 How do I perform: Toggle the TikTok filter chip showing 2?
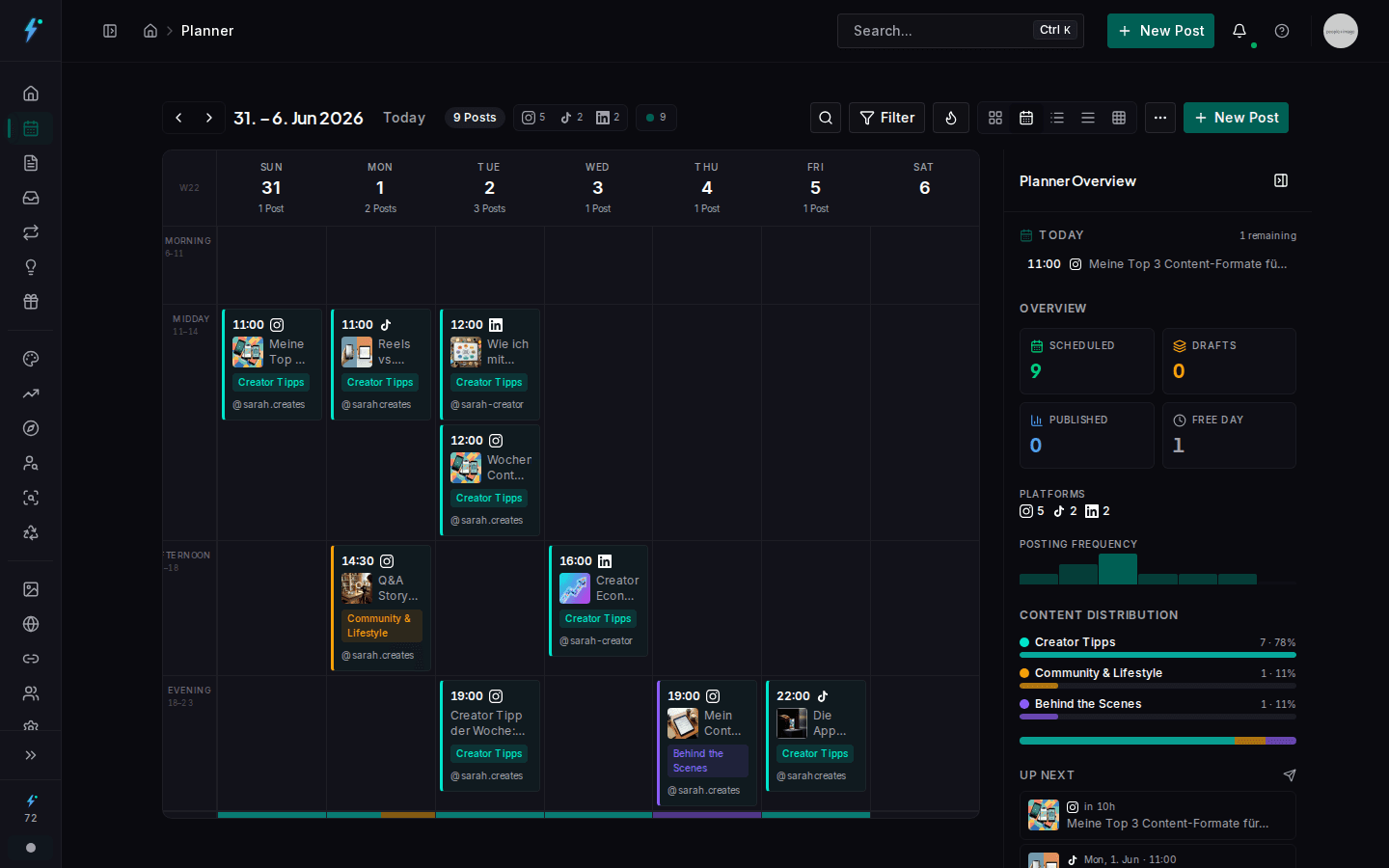(571, 118)
